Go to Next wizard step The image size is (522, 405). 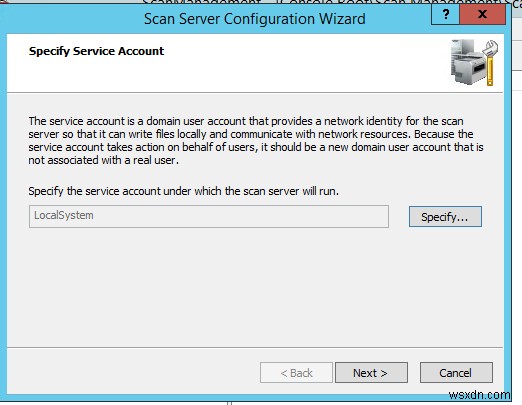click(371, 372)
